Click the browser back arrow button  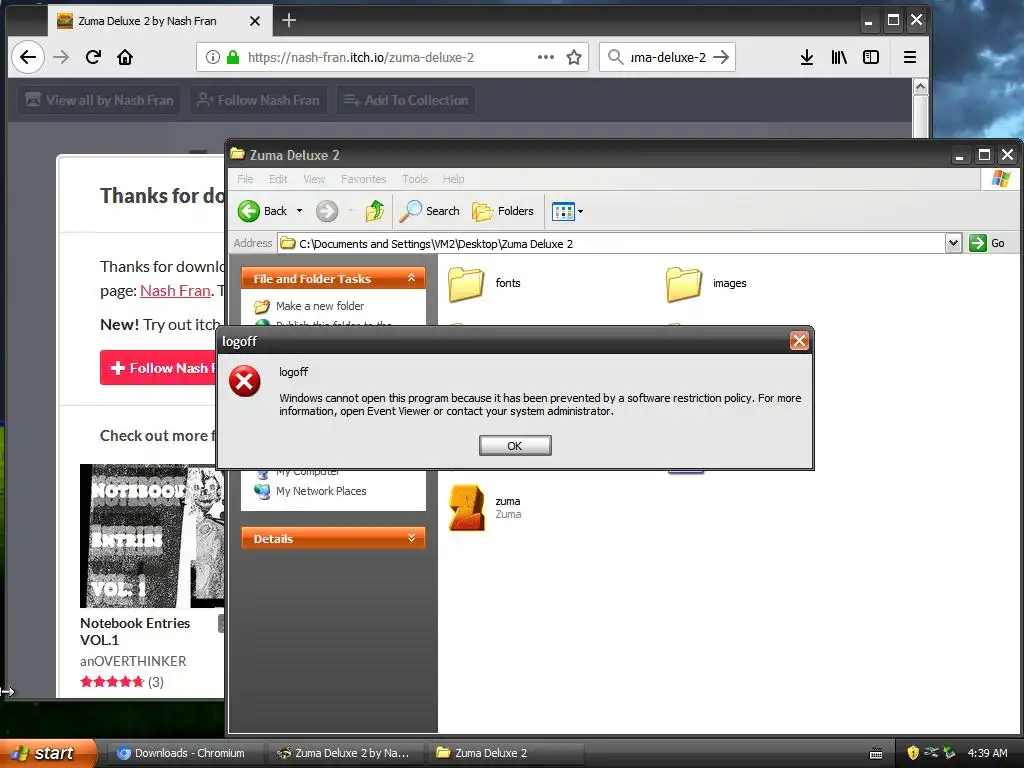click(27, 57)
